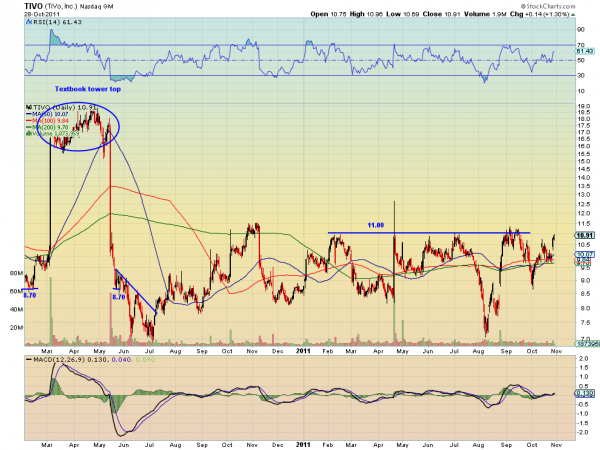The height and width of the screenshot is (450, 600).
Task: Click the '20M' volume axis label
Action: 16,328
